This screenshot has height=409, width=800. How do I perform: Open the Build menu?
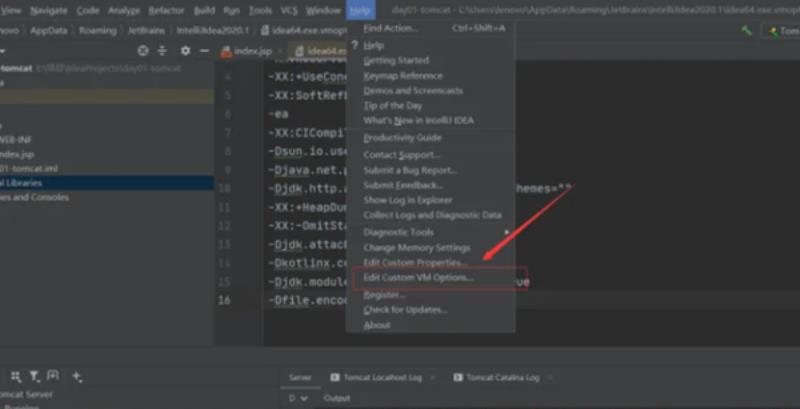click(x=204, y=10)
